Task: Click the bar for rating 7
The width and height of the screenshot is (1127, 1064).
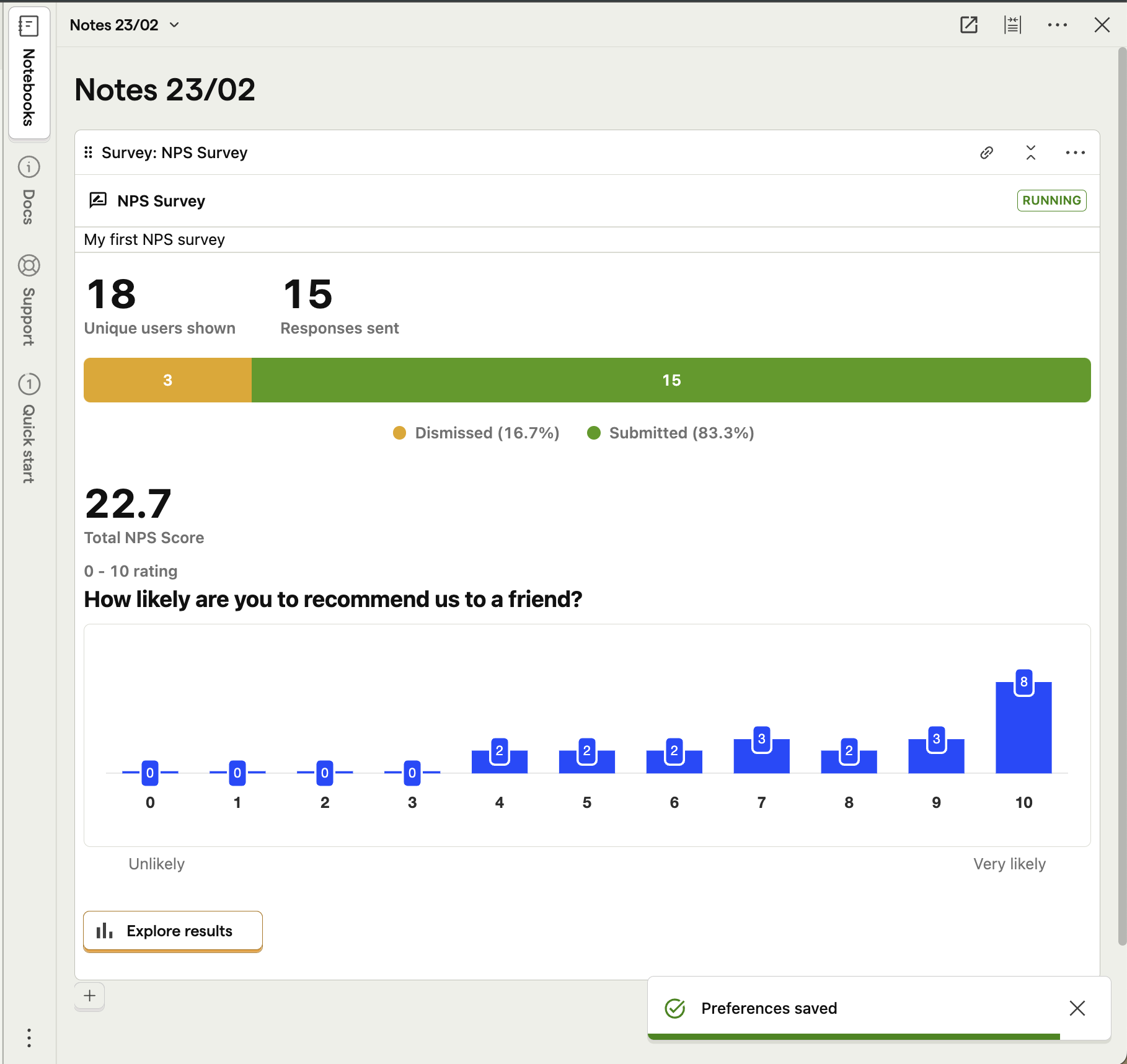Action: point(762,756)
